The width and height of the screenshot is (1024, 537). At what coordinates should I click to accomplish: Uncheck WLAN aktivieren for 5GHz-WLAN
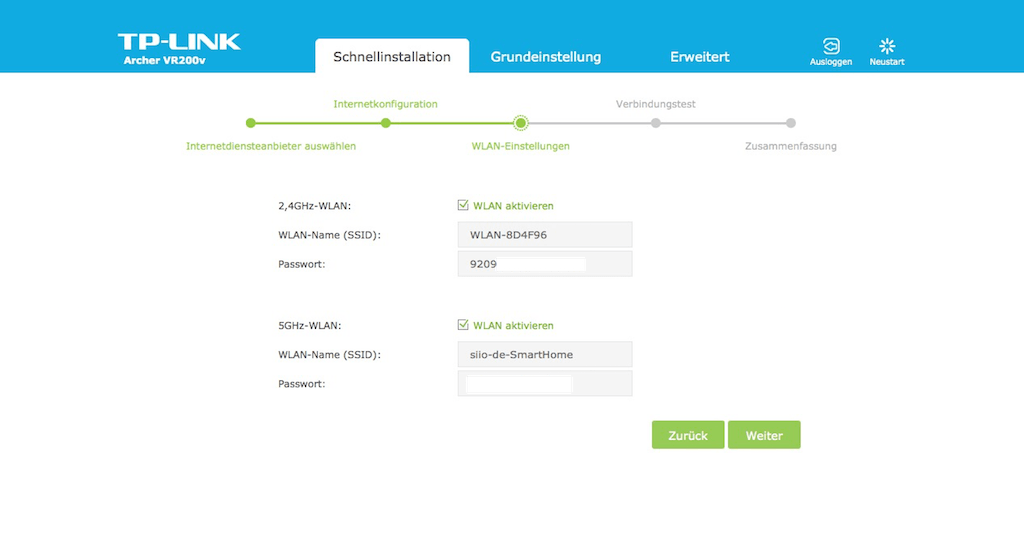463,325
